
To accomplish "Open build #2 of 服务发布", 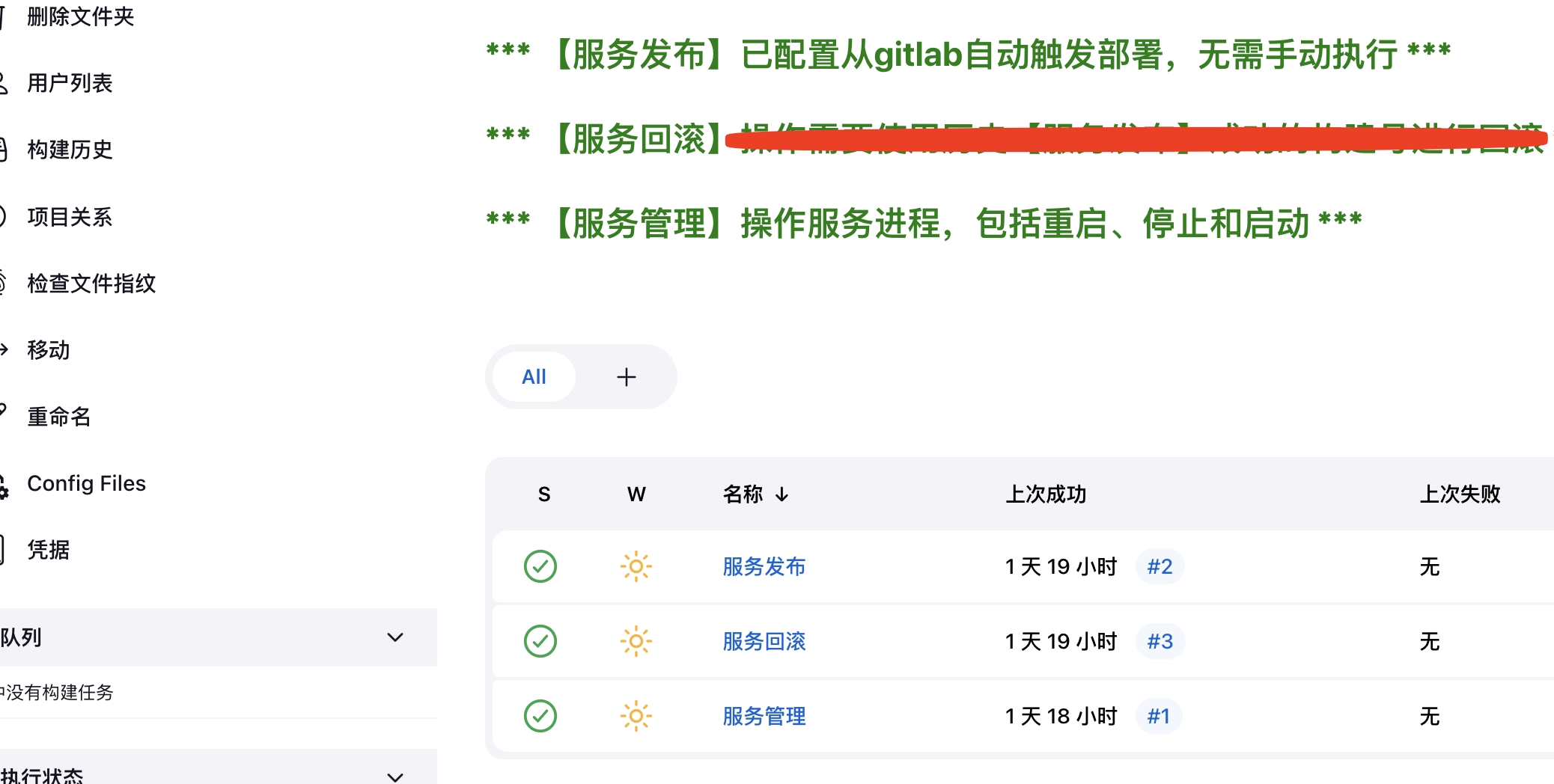I will pos(1160,566).
